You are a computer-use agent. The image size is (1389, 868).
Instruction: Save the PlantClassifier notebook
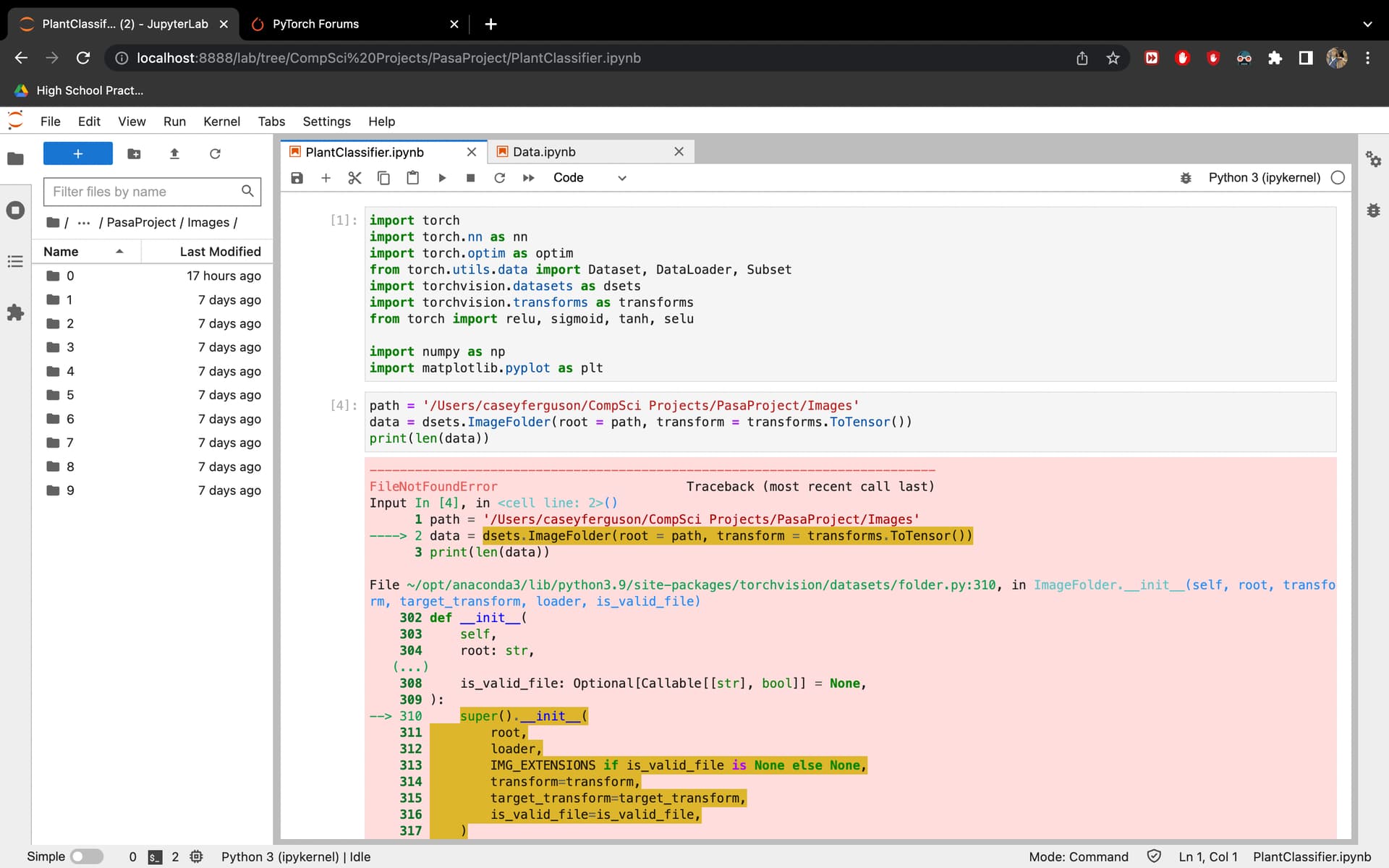pyautogui.click(x=297, y=177)
